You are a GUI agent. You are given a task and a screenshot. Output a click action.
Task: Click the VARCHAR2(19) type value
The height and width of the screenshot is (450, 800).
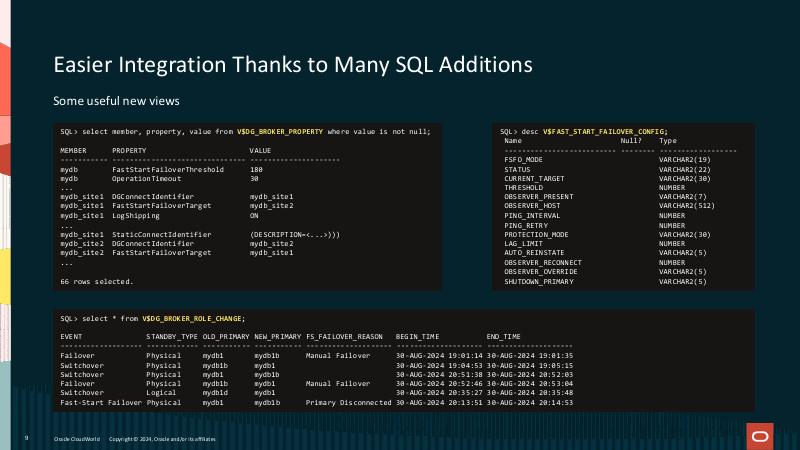(x=685, y=160)
